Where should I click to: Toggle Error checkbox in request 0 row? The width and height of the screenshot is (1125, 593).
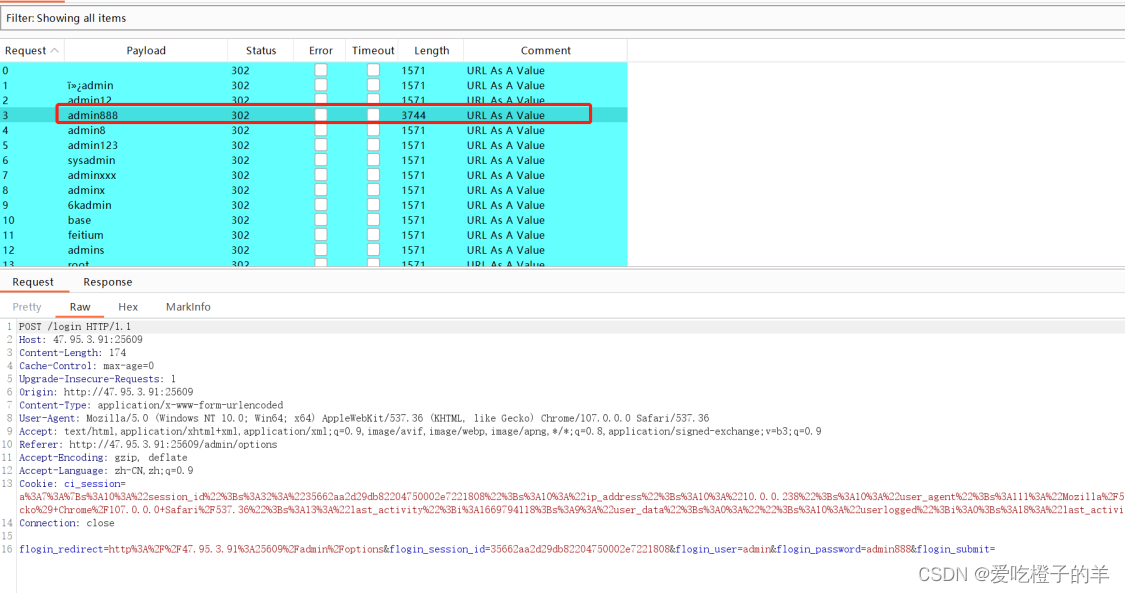point(321,70)
